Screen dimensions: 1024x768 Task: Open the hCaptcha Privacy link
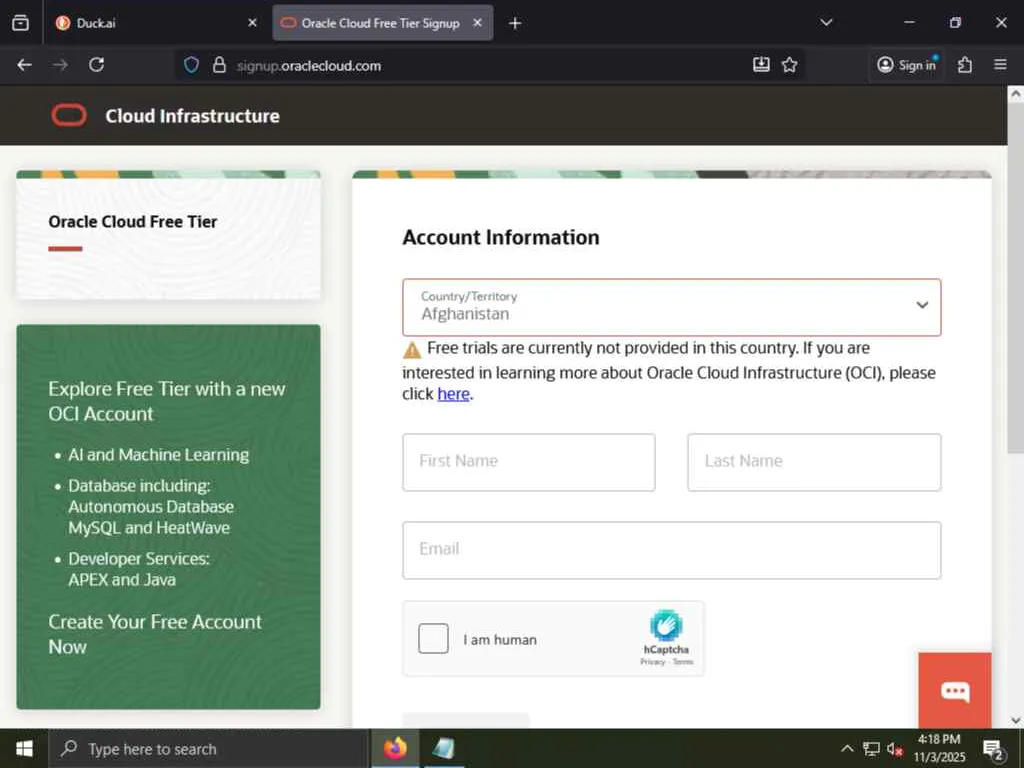[x=652, y=662]
